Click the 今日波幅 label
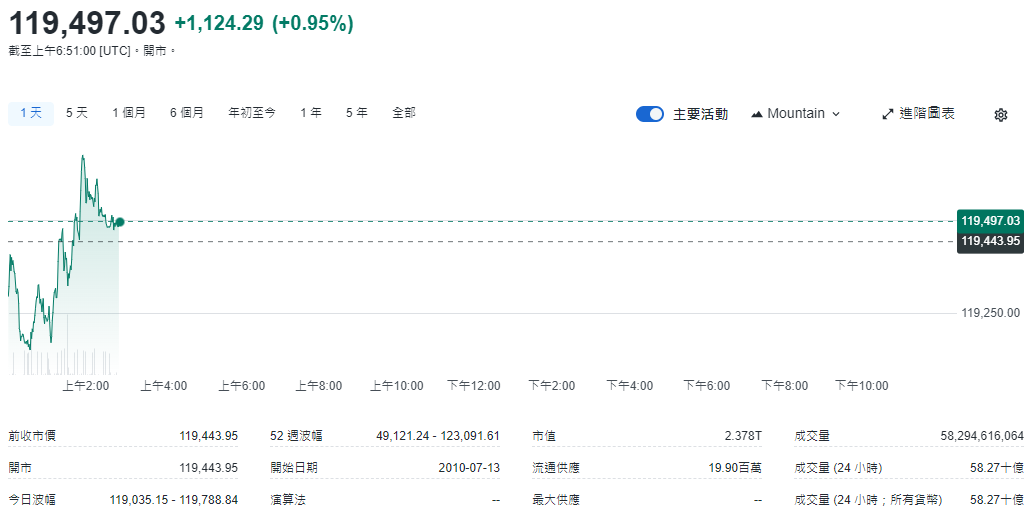Screen dimensions: 1036x526 (x=32, y=500)
